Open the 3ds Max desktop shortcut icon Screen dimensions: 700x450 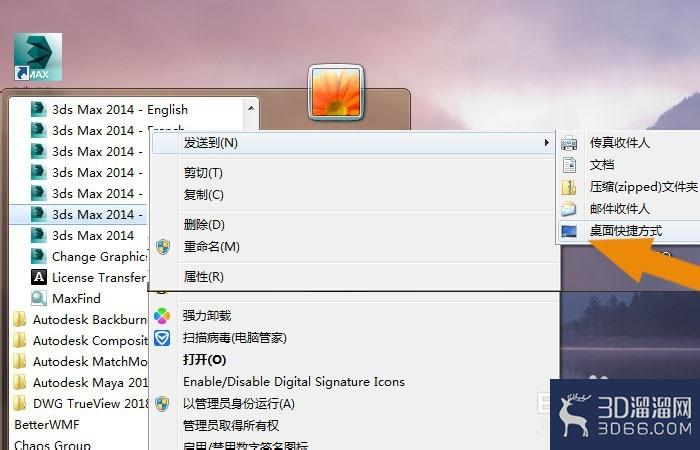pyautogui.click(x=38, y=57)
